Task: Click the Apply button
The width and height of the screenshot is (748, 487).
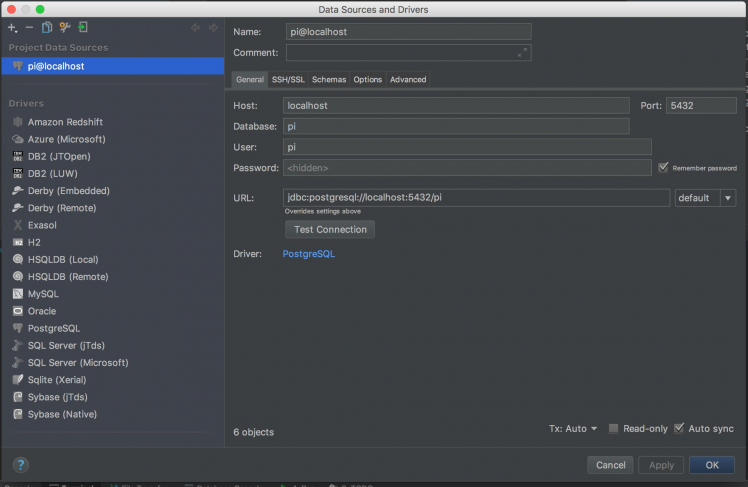Action: [x=661, y=465]
